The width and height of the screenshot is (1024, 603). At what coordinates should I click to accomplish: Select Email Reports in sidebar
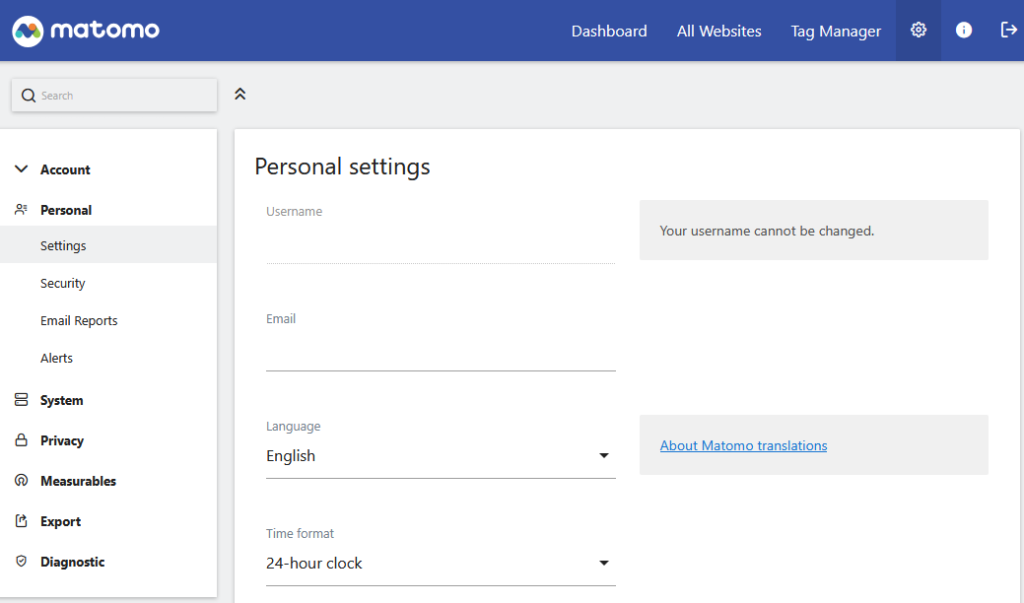click(79, 321)
